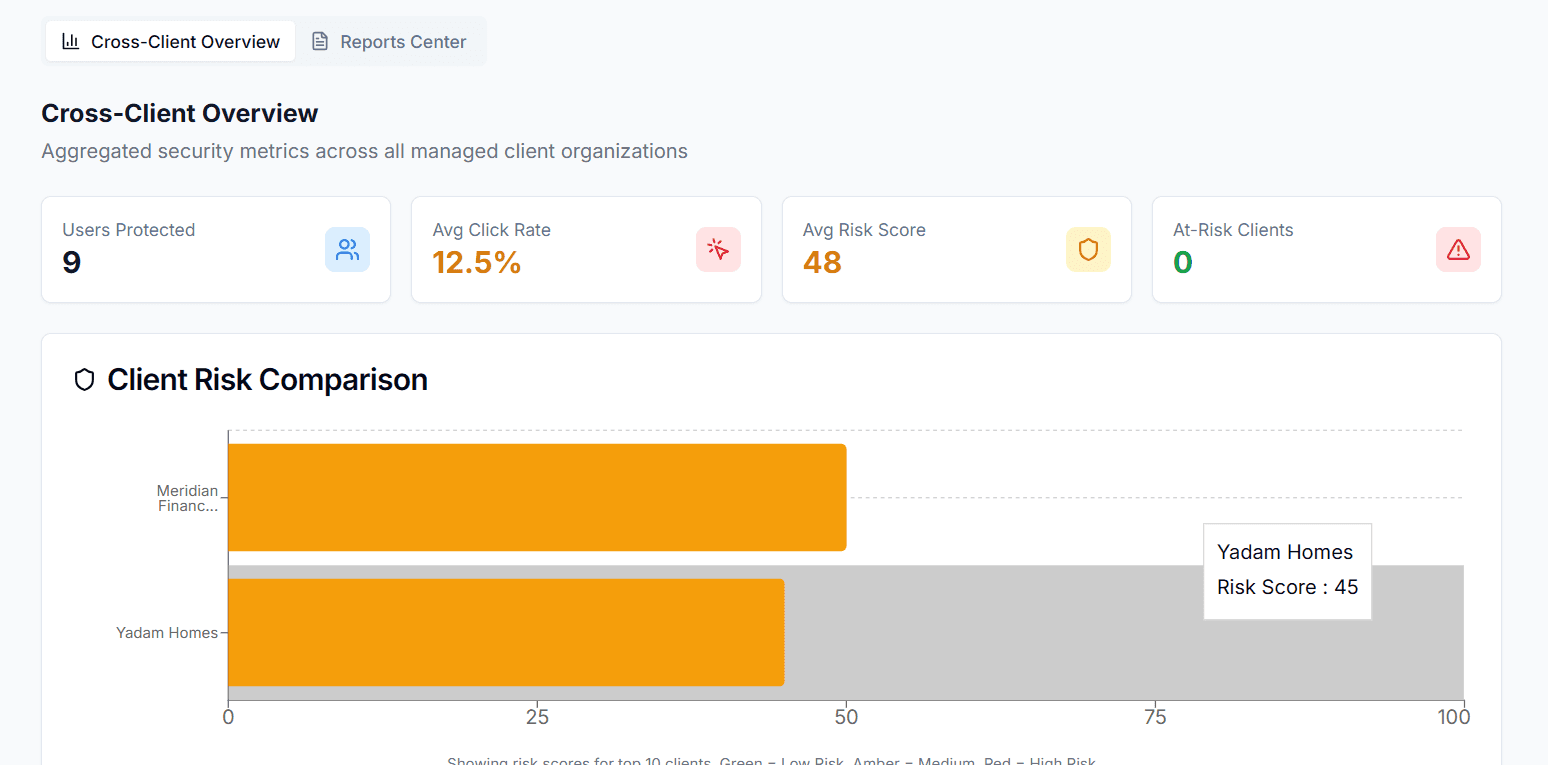Click the cursor-click icon on Avg Click Rate card

[718, 249]
